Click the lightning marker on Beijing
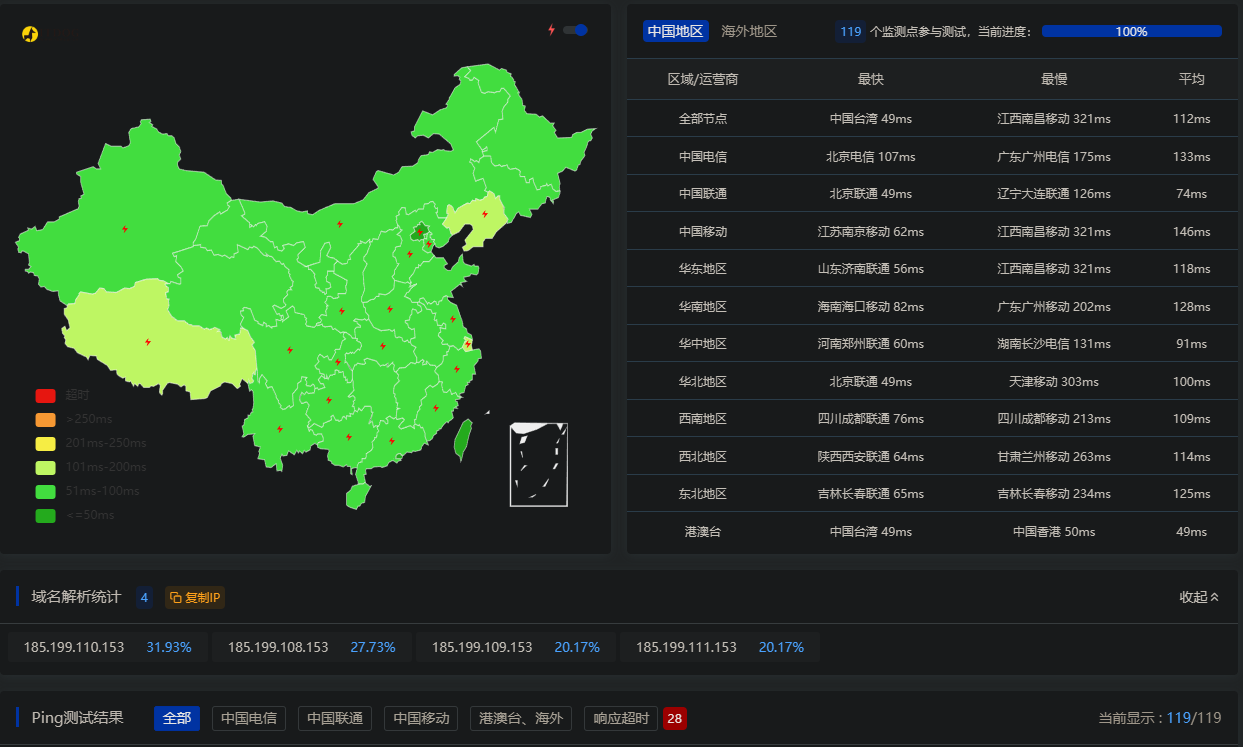The image size is (1243, 747). [421, 230]
